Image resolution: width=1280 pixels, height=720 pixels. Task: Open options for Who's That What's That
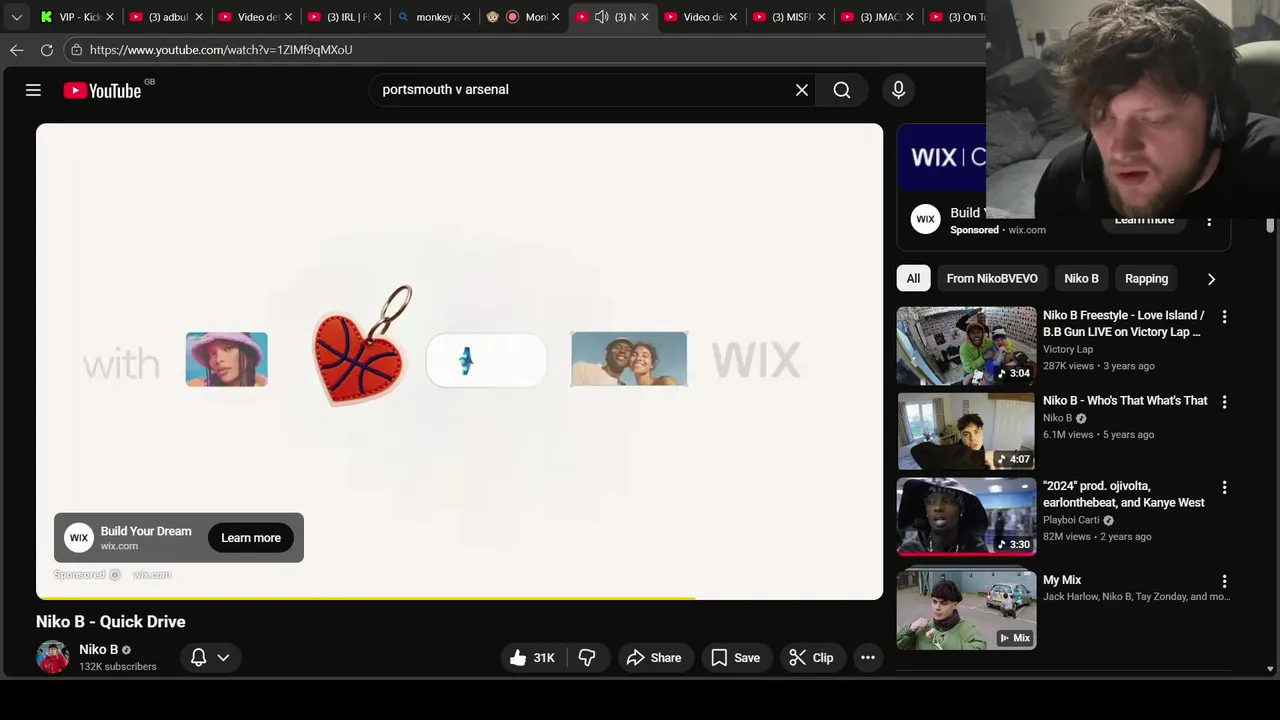[1224, 402]
